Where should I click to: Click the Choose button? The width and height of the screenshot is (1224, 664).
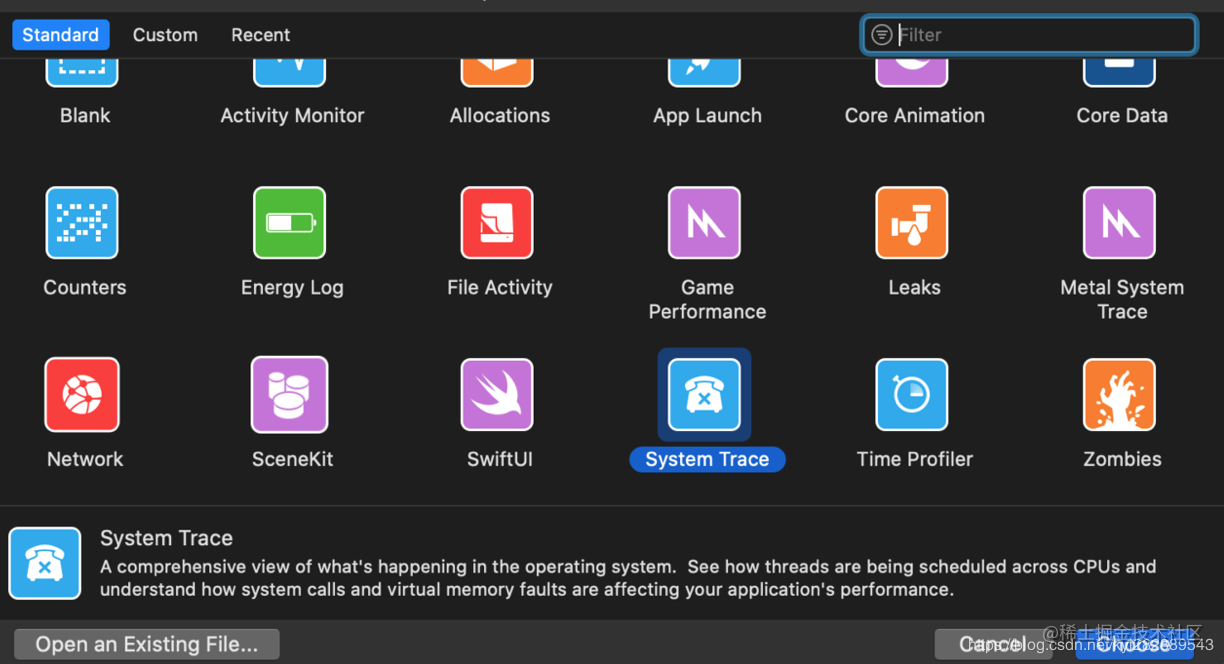pos(1135,645)
